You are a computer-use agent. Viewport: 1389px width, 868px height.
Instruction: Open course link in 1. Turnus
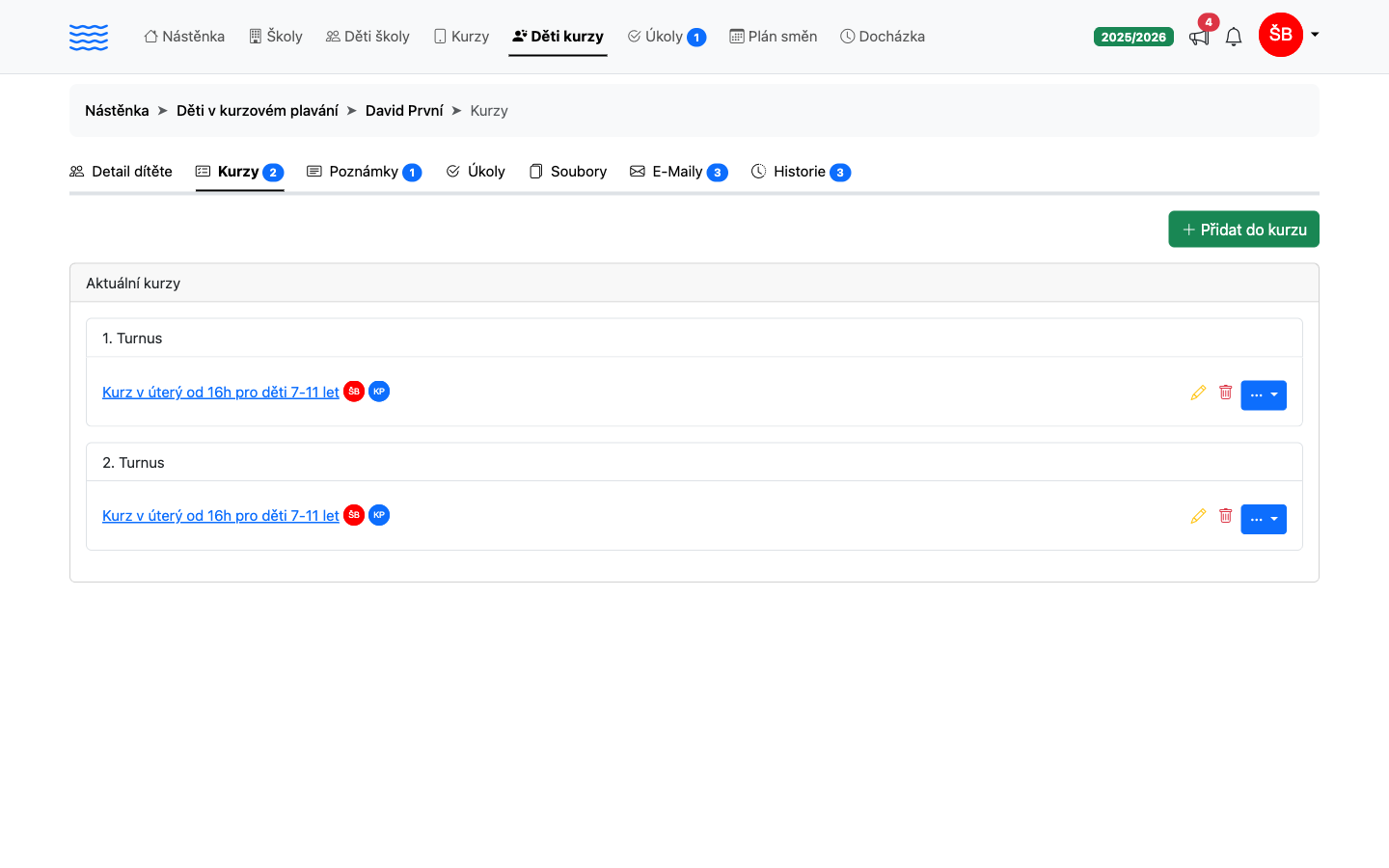coord(221,393)
